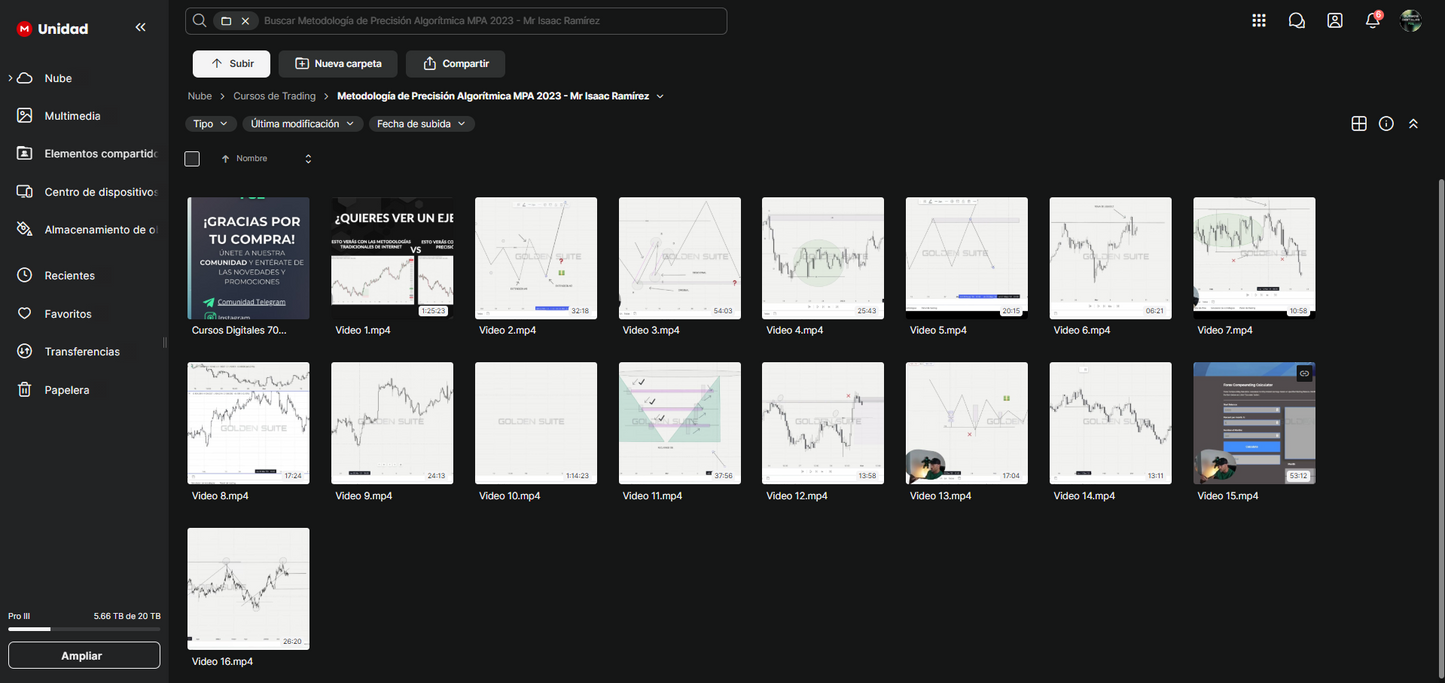Open the Video 11.mp4 thumbnail
Image resolution: width=1445 pixels, height=683 pixels.
pyautogui.click(x=679, y=423)
